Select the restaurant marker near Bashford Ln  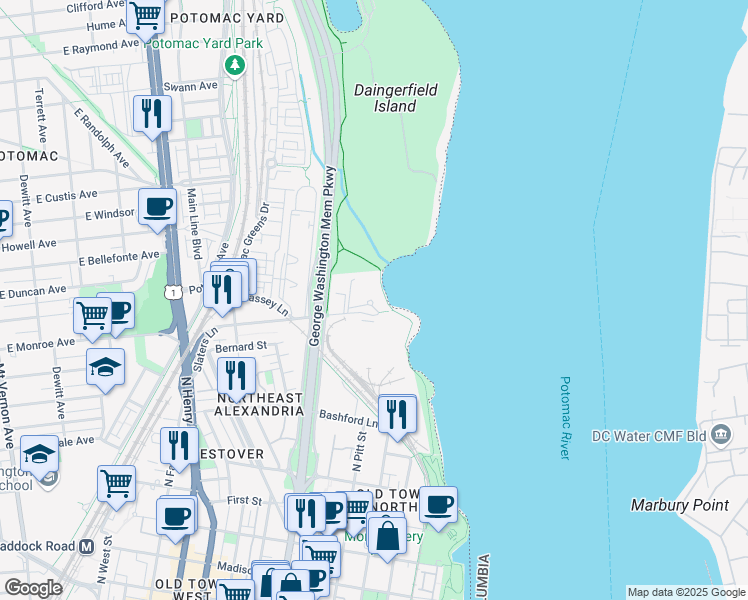(x=397, y=417)
